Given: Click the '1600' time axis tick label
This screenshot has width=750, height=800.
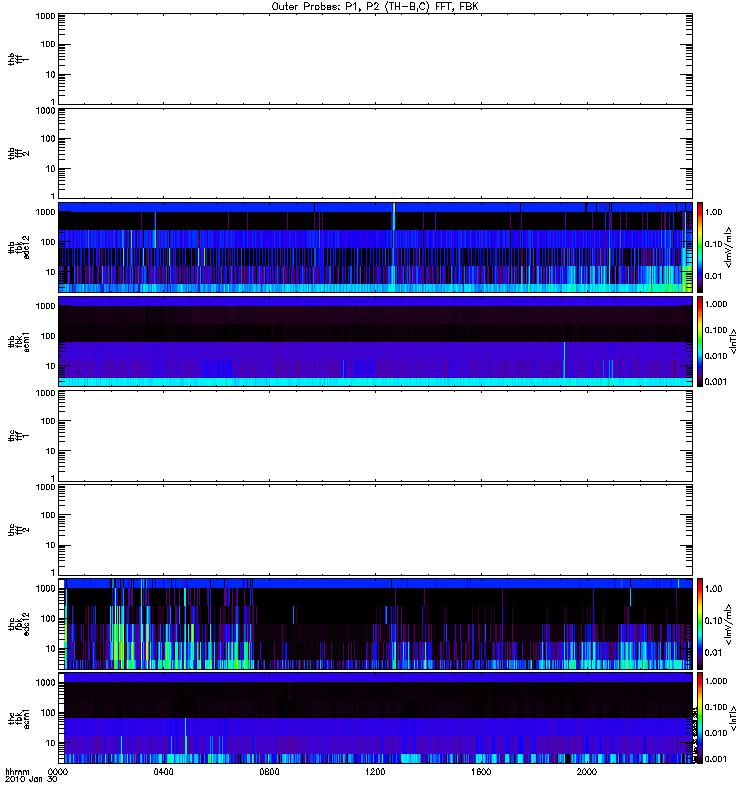Looking at the screenshot, I should coord(481,772).
